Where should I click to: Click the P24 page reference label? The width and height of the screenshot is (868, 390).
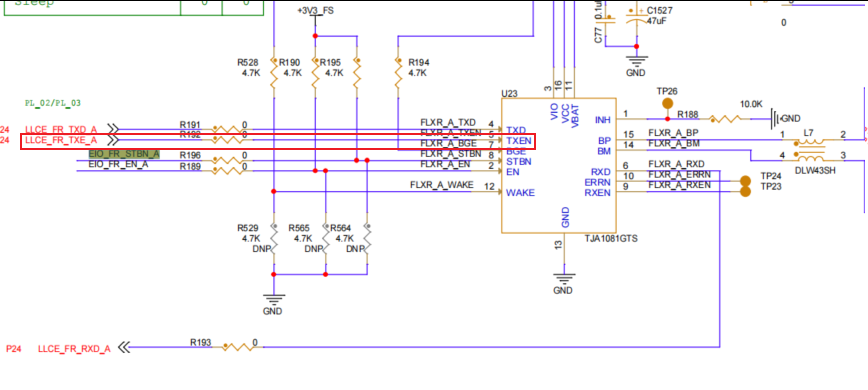click(x=13, y=349)
